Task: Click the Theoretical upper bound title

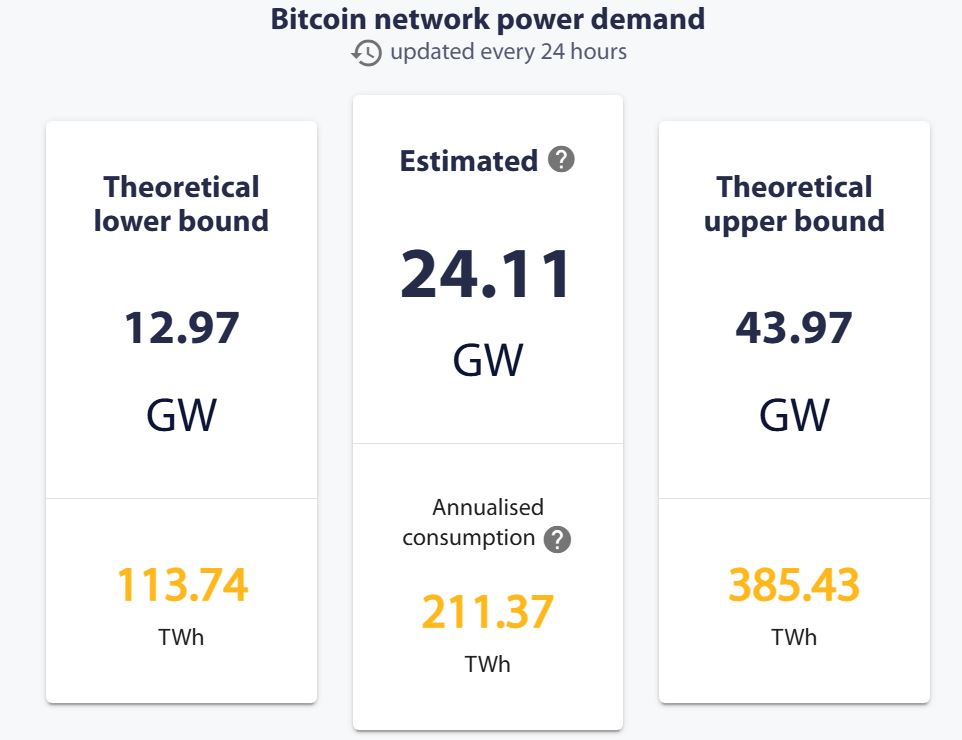Action: (x=794, y=204)
